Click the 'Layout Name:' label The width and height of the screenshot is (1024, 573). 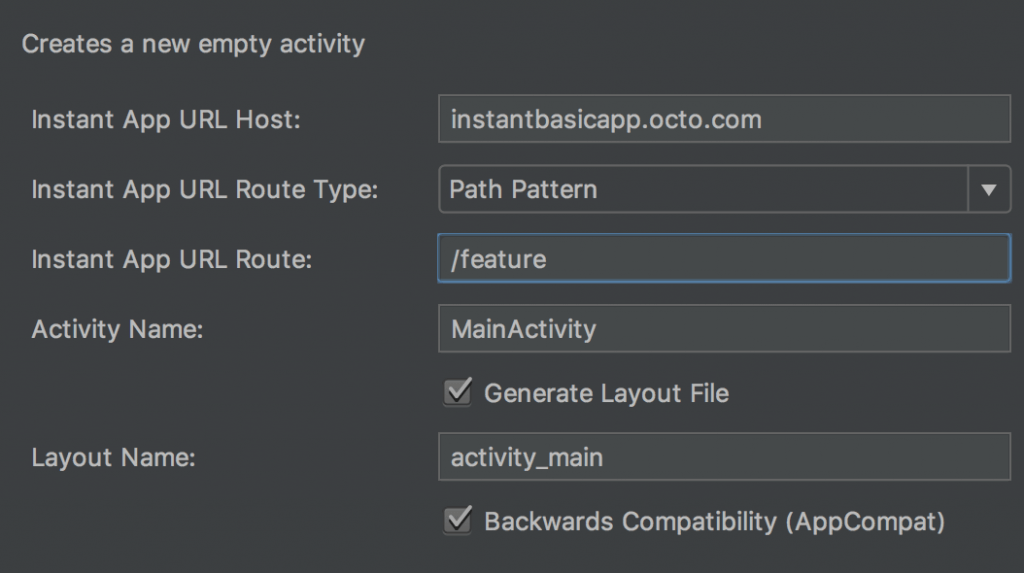[x=113, y=458]
